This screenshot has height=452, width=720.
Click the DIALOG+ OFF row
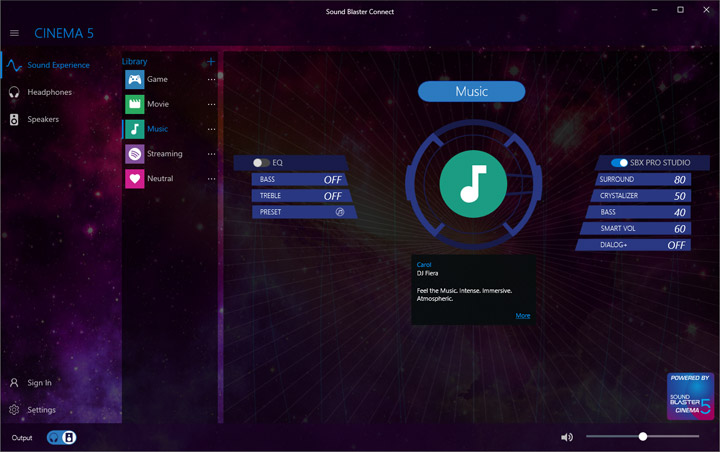(633, 245)
